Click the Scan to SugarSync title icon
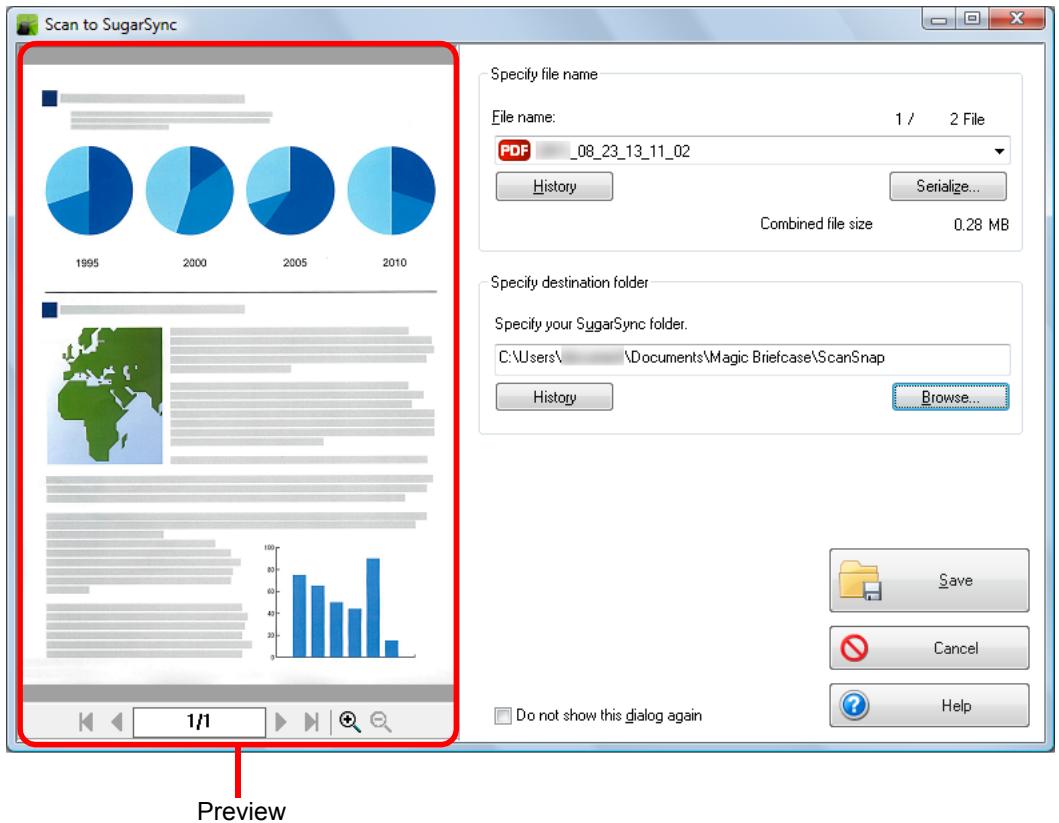The width and height of the screenshot is (1059, 823). (27, 25)
